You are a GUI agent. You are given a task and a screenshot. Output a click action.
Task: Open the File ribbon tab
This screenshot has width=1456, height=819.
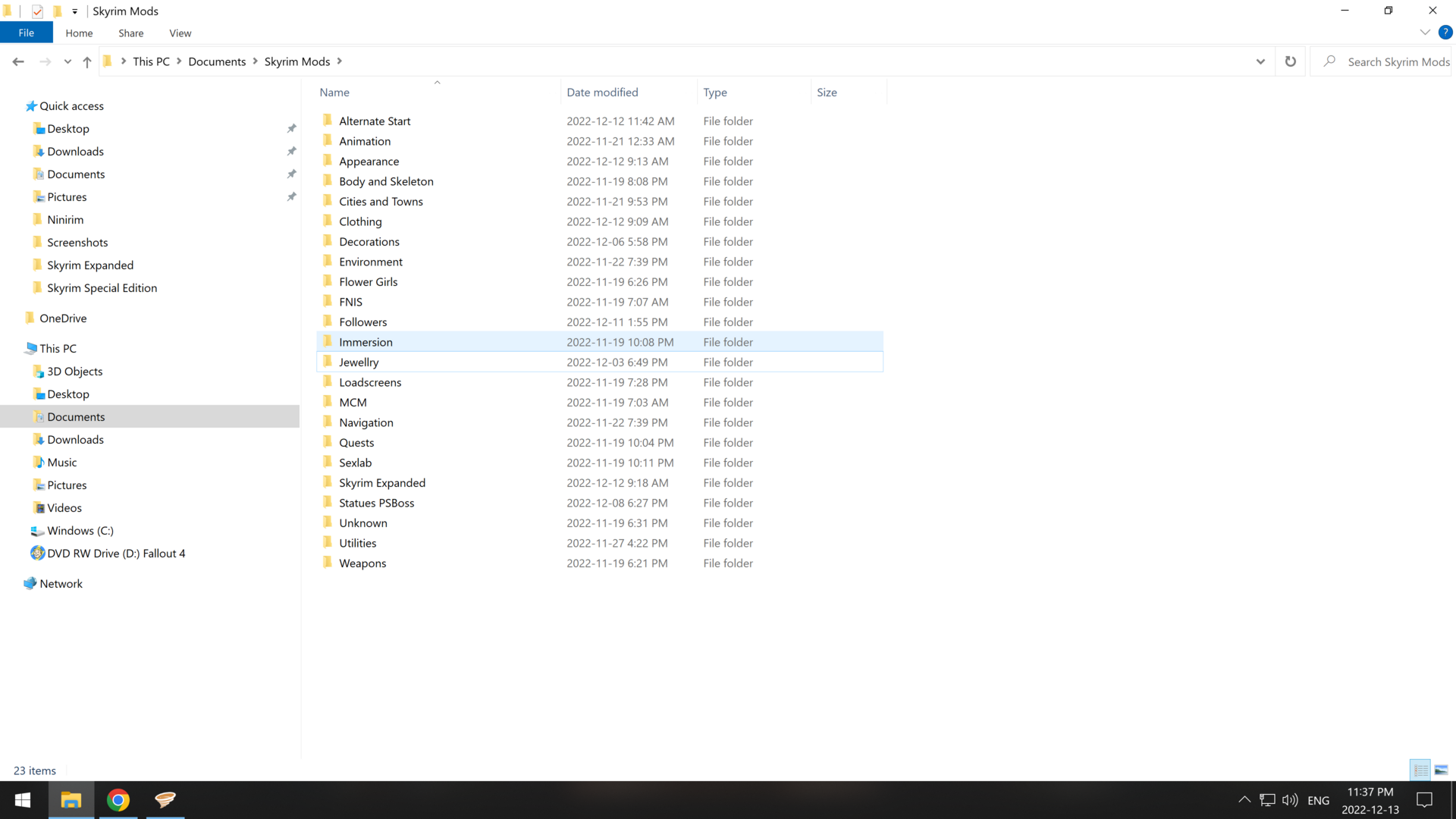[x=27, y=33]
